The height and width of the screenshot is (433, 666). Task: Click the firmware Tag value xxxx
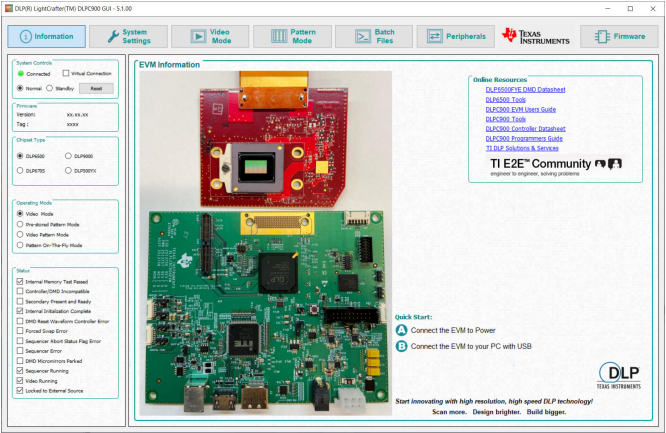pyautogui.click(x=73, y=125)
